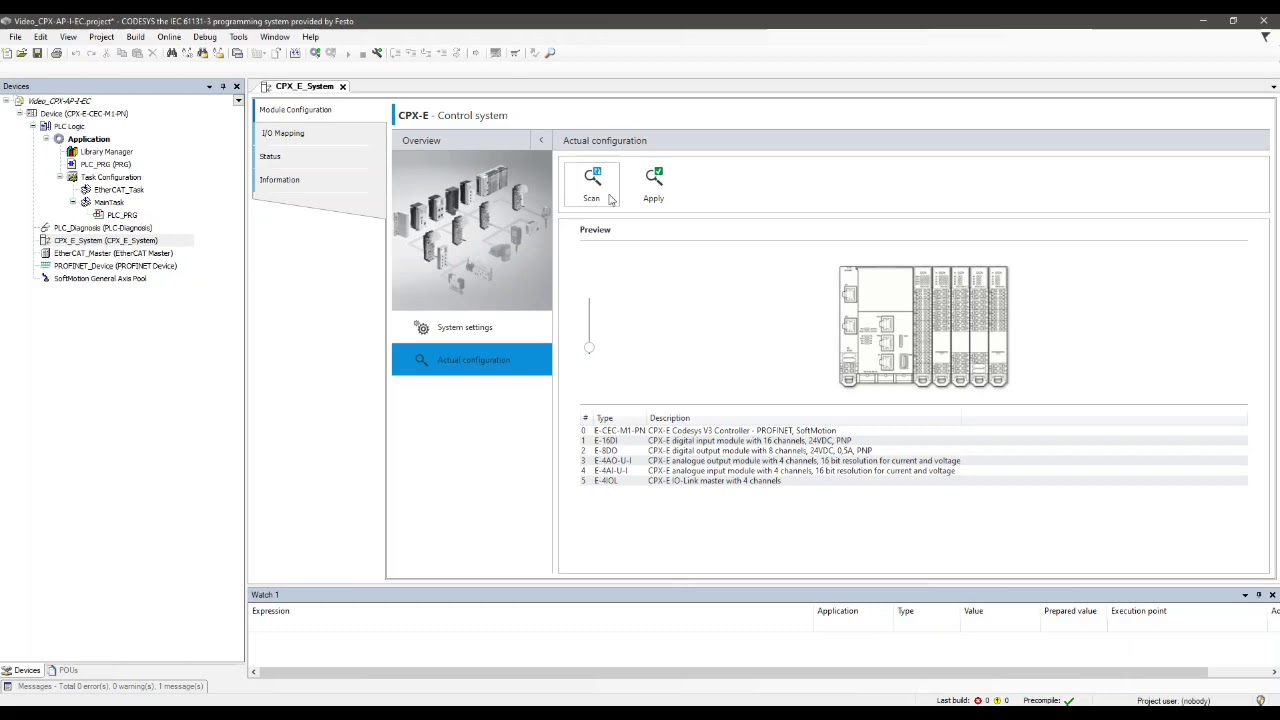The height and width of the screenshot is (720, 1280).
Task: Click the Cut scissors icon
Action: pos(106,53)
